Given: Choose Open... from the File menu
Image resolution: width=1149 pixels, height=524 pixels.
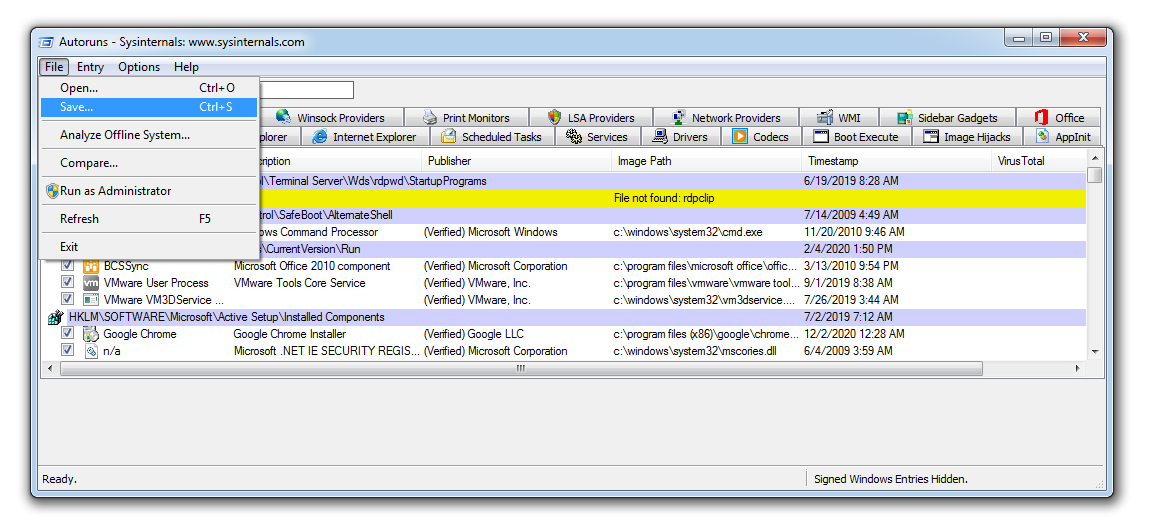Looking at the screenshot, I should click(149, 88).
